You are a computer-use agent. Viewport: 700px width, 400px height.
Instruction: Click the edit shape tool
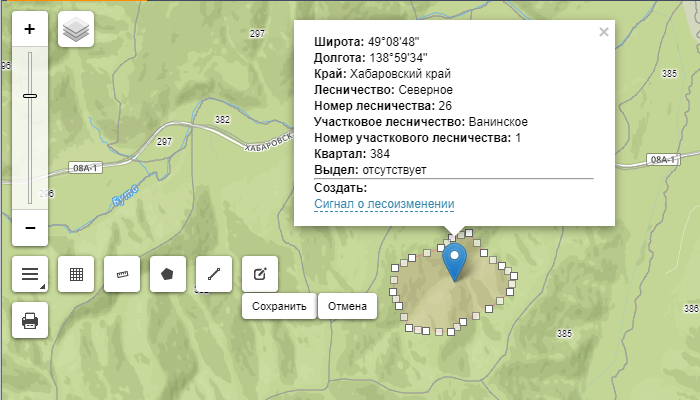click(x=260, y=273)
